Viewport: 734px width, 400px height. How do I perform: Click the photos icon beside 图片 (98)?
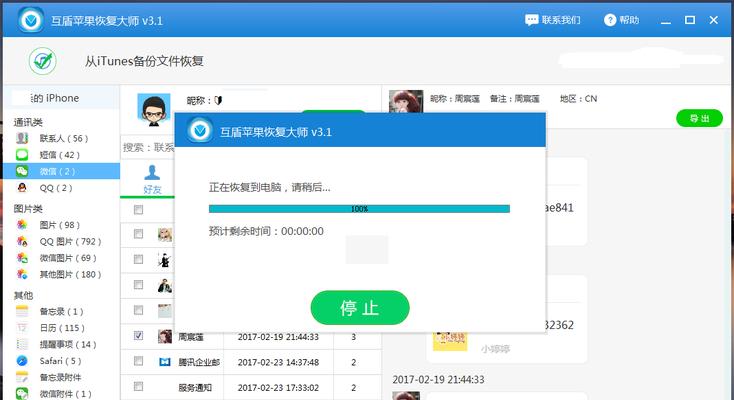pyautogui.click(x=22, y=225)
